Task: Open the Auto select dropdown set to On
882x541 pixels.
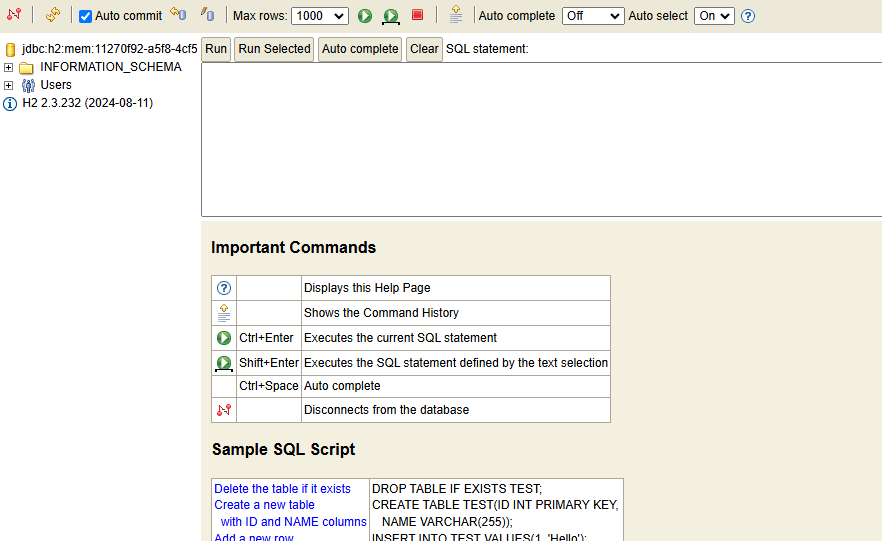Action: tap(714, 16)
